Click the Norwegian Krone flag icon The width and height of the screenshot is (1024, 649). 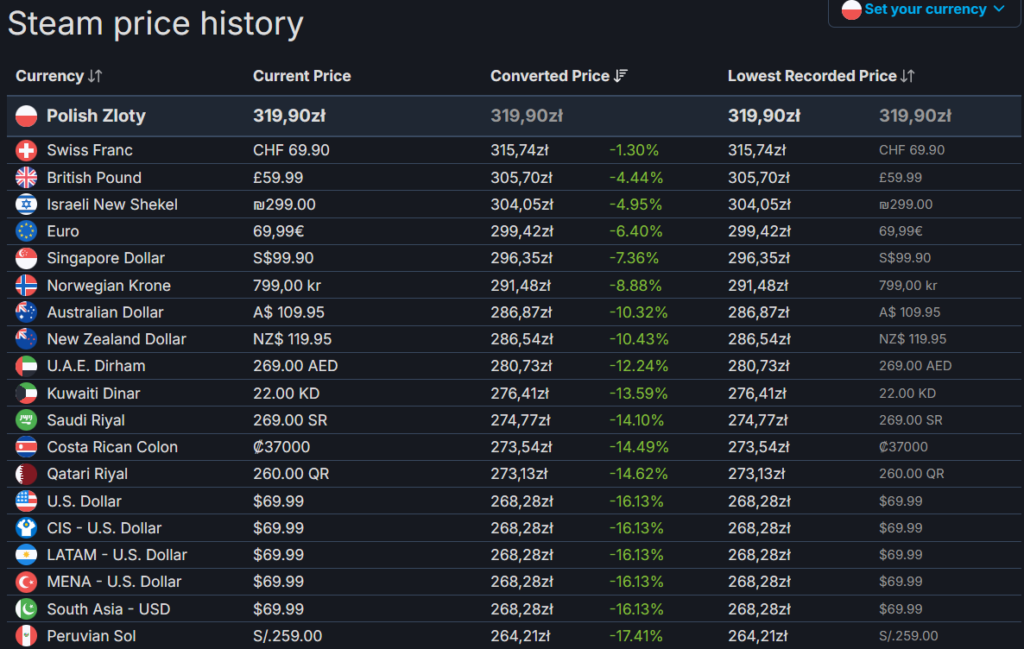(27, 285)
